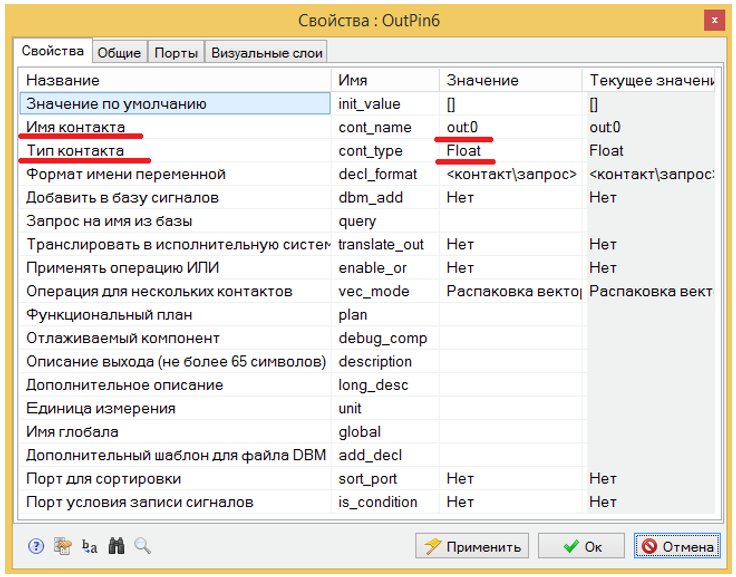The height and width of the screenshot is (577, 736).
Task: Toggle the sort_port value 'Нет'
Action: 511,479
